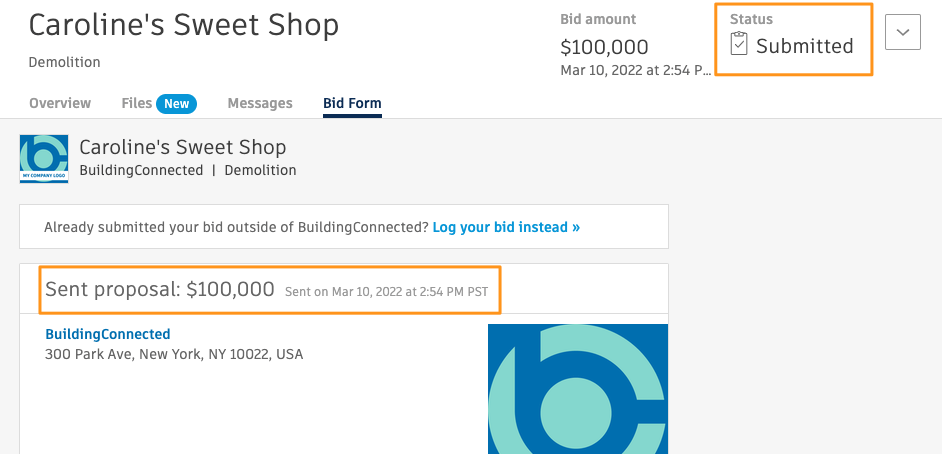Click the bid date under bid amount
Viewport: 942px width, 454px height.
(x=634, y=71)
